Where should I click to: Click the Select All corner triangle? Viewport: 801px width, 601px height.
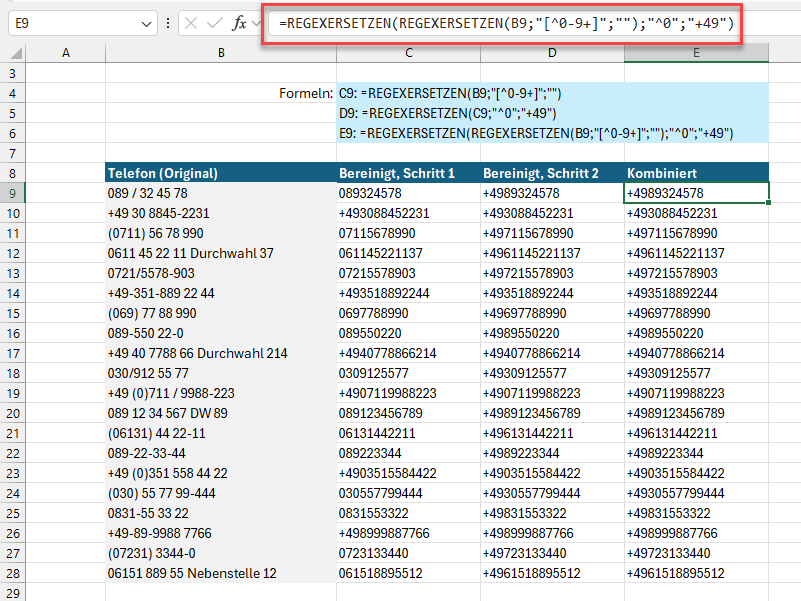click(x=13, y=53)
